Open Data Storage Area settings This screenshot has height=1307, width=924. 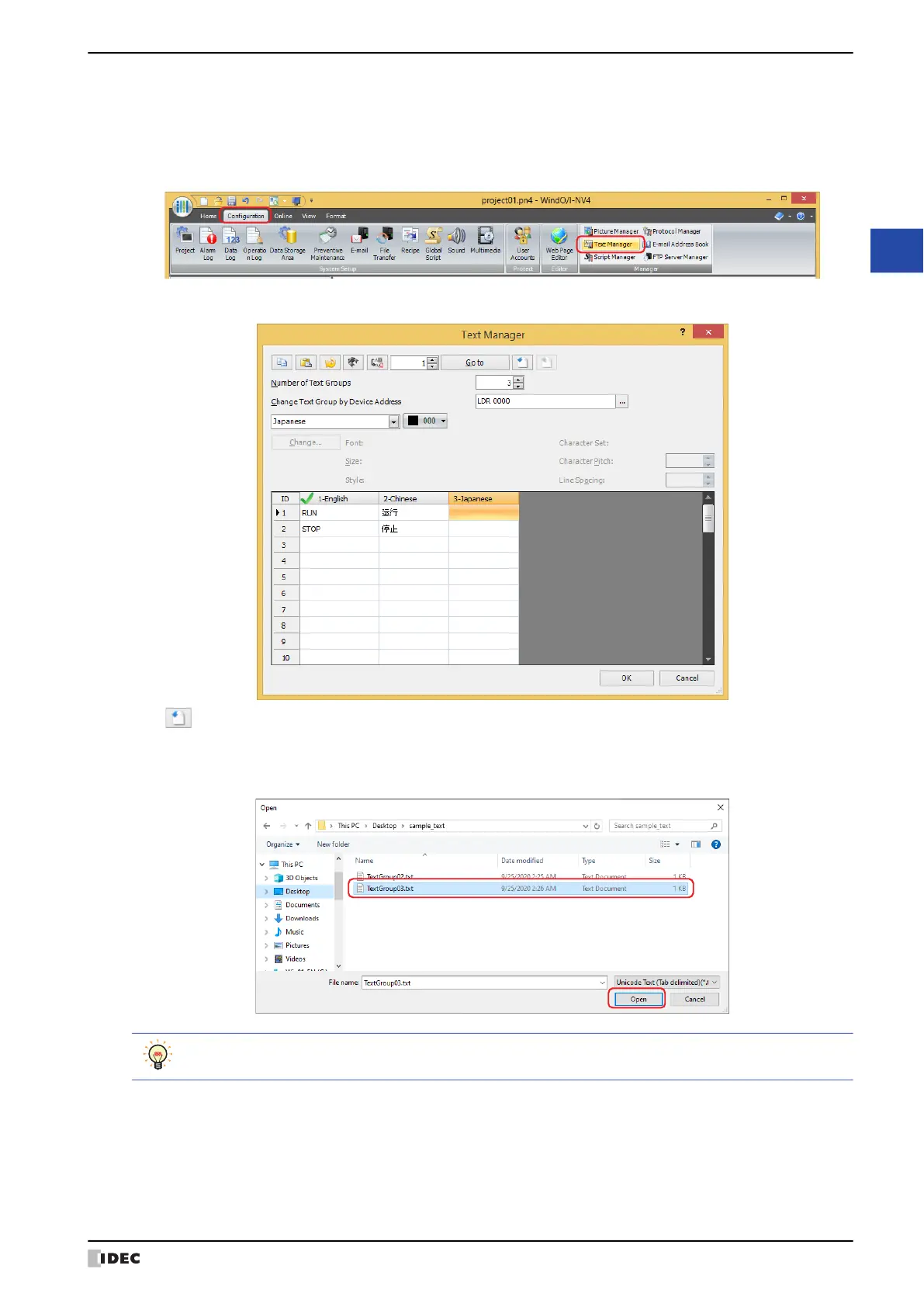click(x=287, y=244)
